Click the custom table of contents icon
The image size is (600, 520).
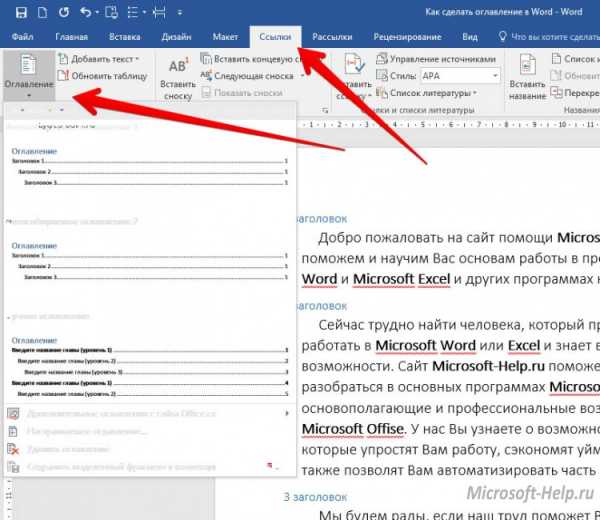(x=13, y=431)
